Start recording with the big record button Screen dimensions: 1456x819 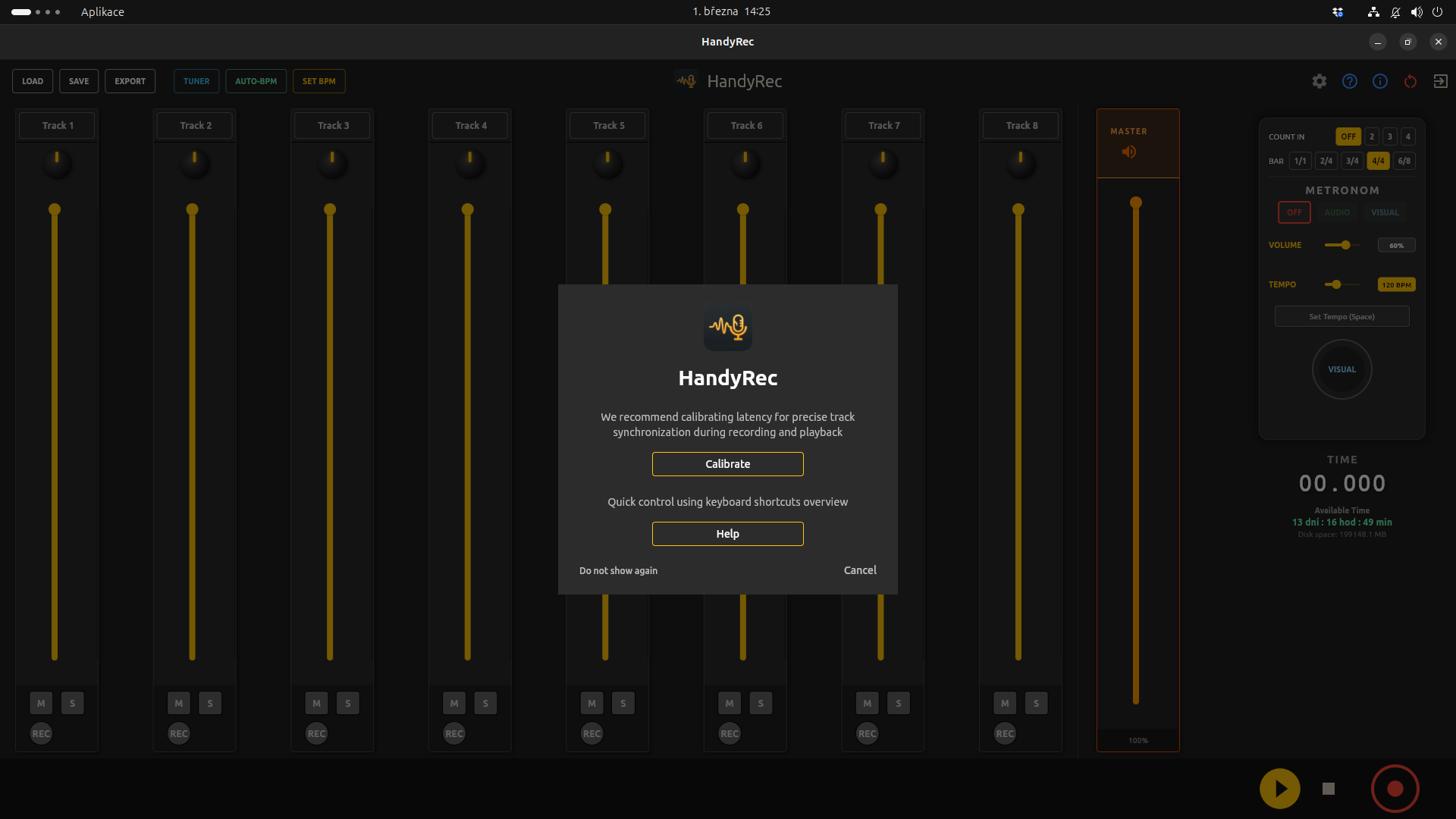point(1395,789)
